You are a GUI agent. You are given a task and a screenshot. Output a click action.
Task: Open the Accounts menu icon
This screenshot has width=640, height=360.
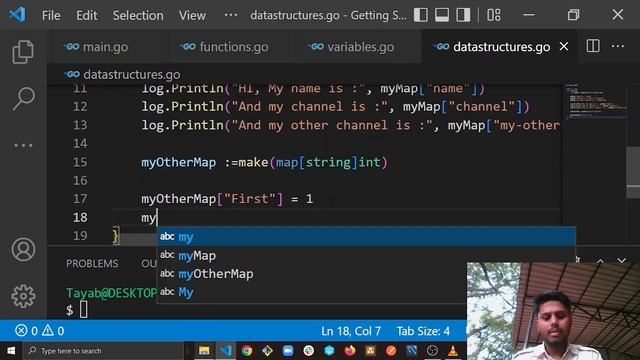(23, 249)
